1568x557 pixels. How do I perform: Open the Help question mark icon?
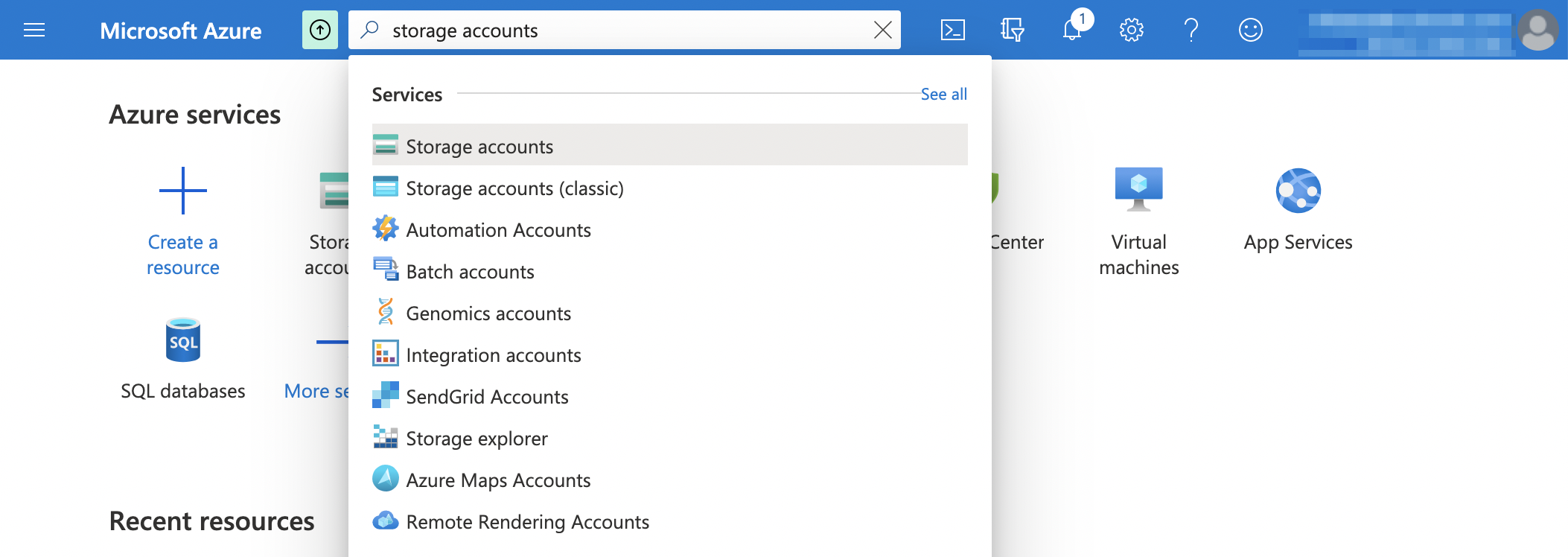(x=1191, y=30)
